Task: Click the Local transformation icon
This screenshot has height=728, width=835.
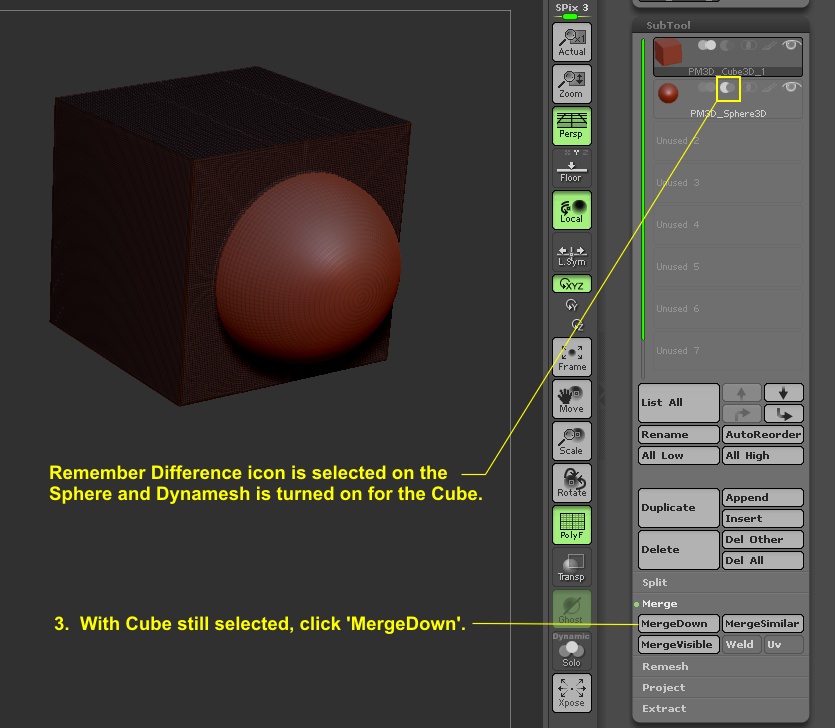Action: tap(571, 210)
